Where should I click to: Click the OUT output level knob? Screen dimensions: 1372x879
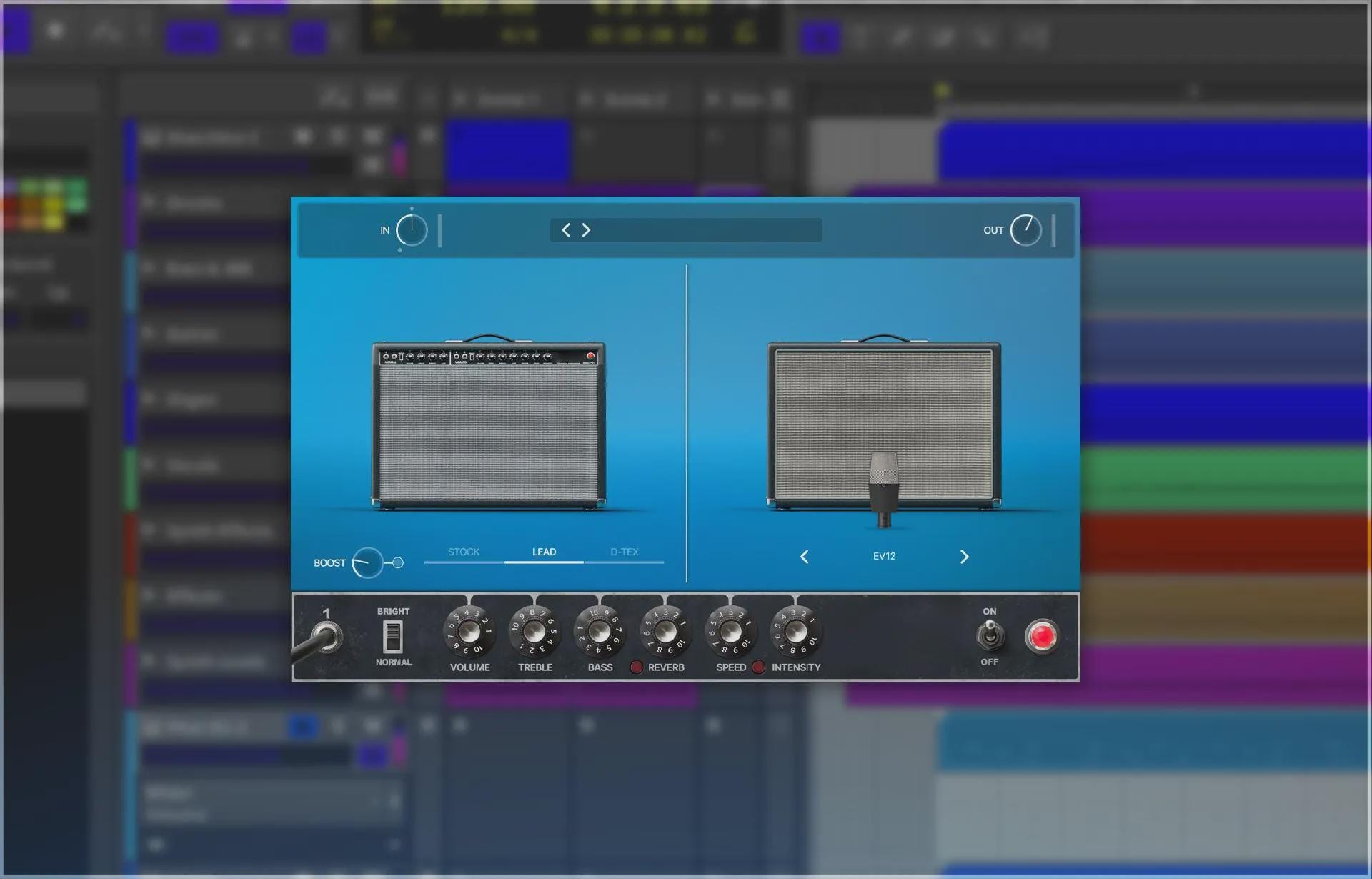point(1026,230)
